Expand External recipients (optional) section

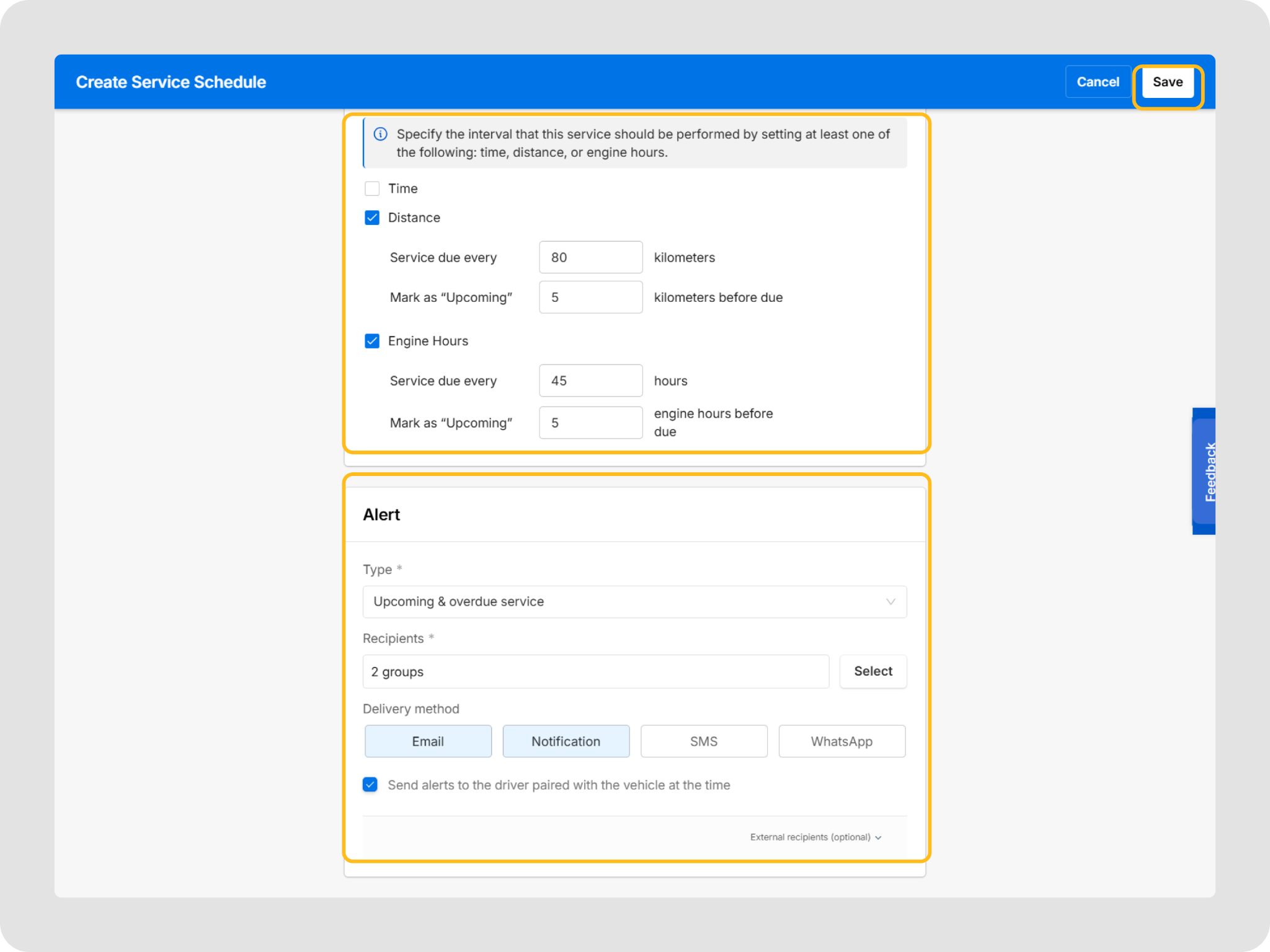pyautogui.click(x=815, y=837)
